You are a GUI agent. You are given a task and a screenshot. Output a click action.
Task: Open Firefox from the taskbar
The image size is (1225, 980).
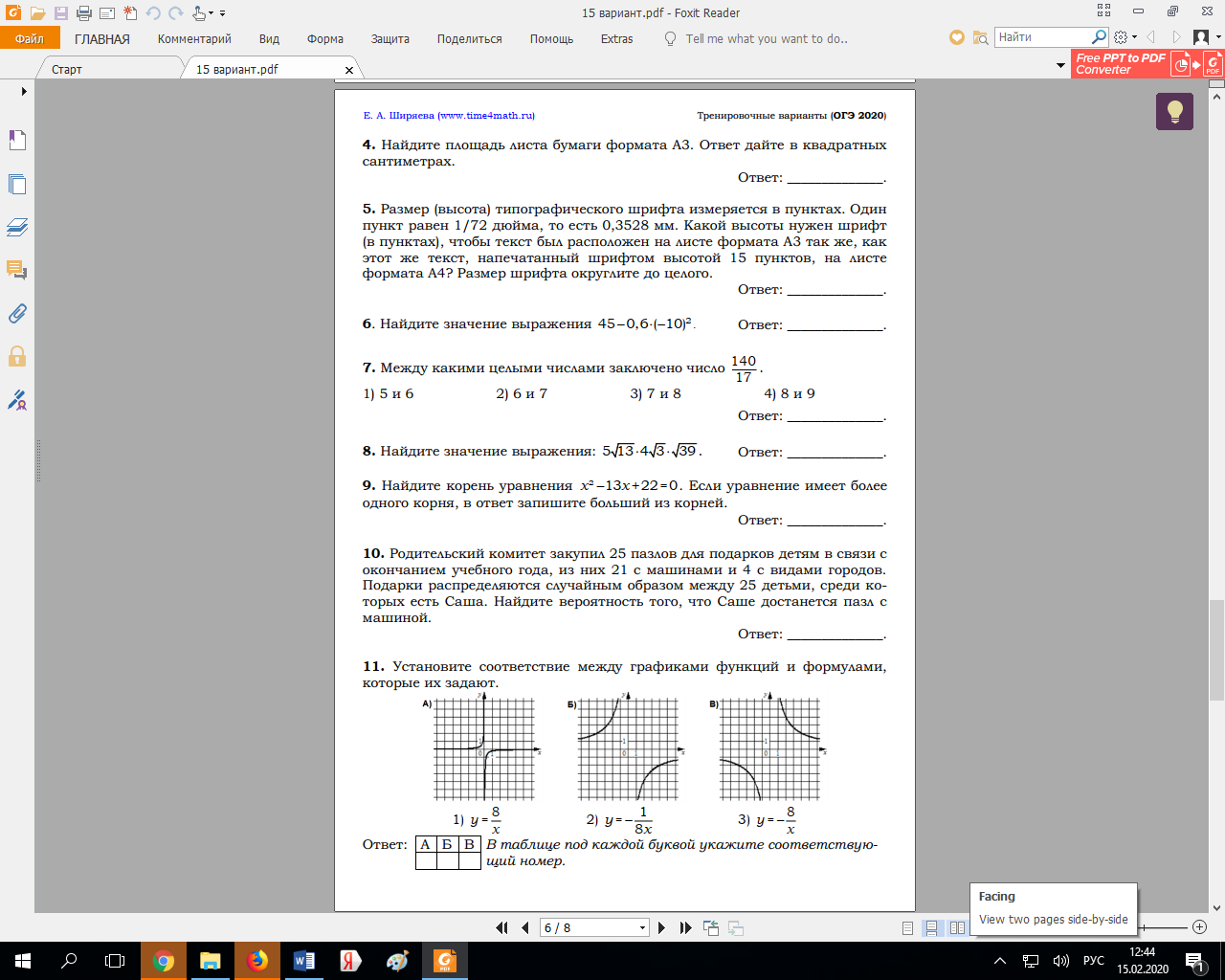[257, 961]
